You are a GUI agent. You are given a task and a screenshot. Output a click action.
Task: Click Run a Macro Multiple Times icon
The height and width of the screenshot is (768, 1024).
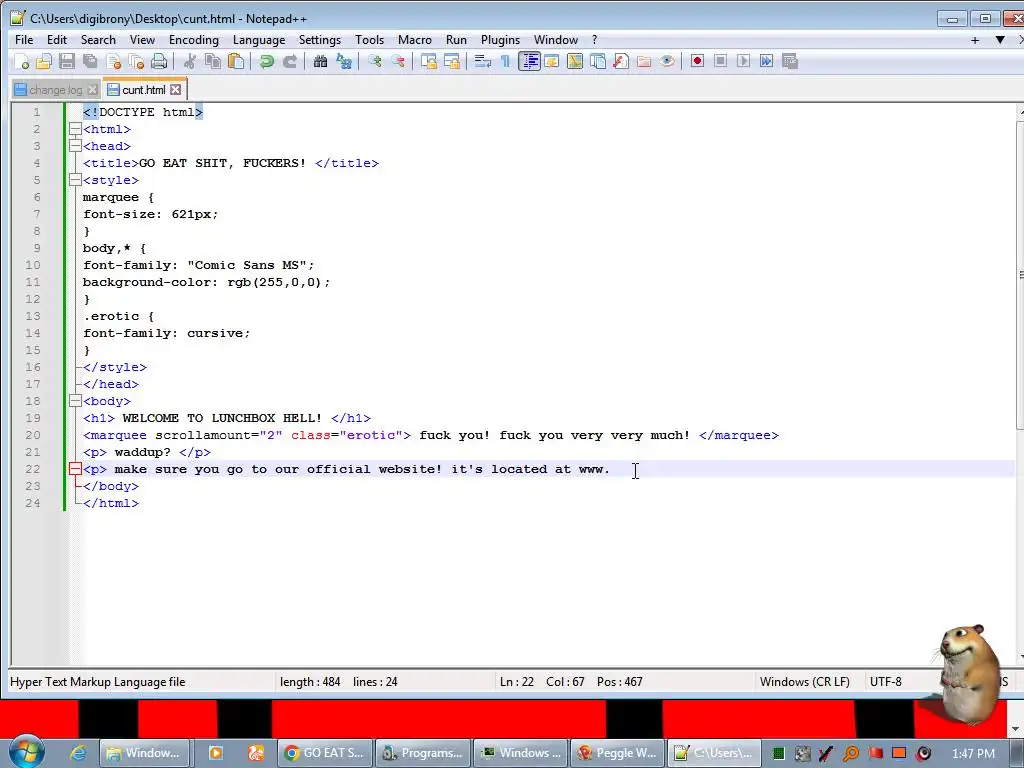click(767, 61)
